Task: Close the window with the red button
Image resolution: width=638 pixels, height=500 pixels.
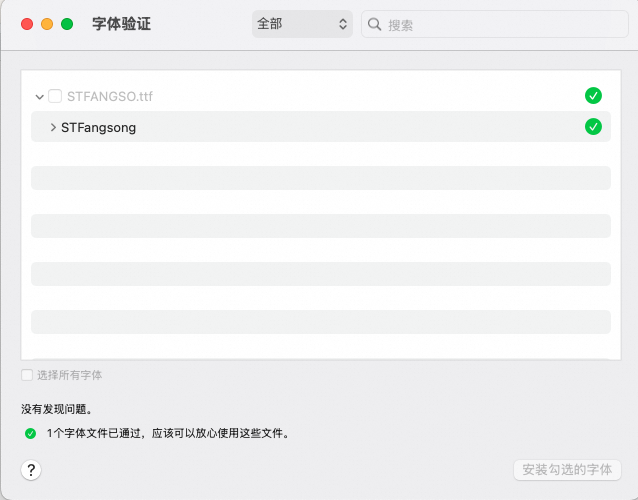Action: pos(27,24)
